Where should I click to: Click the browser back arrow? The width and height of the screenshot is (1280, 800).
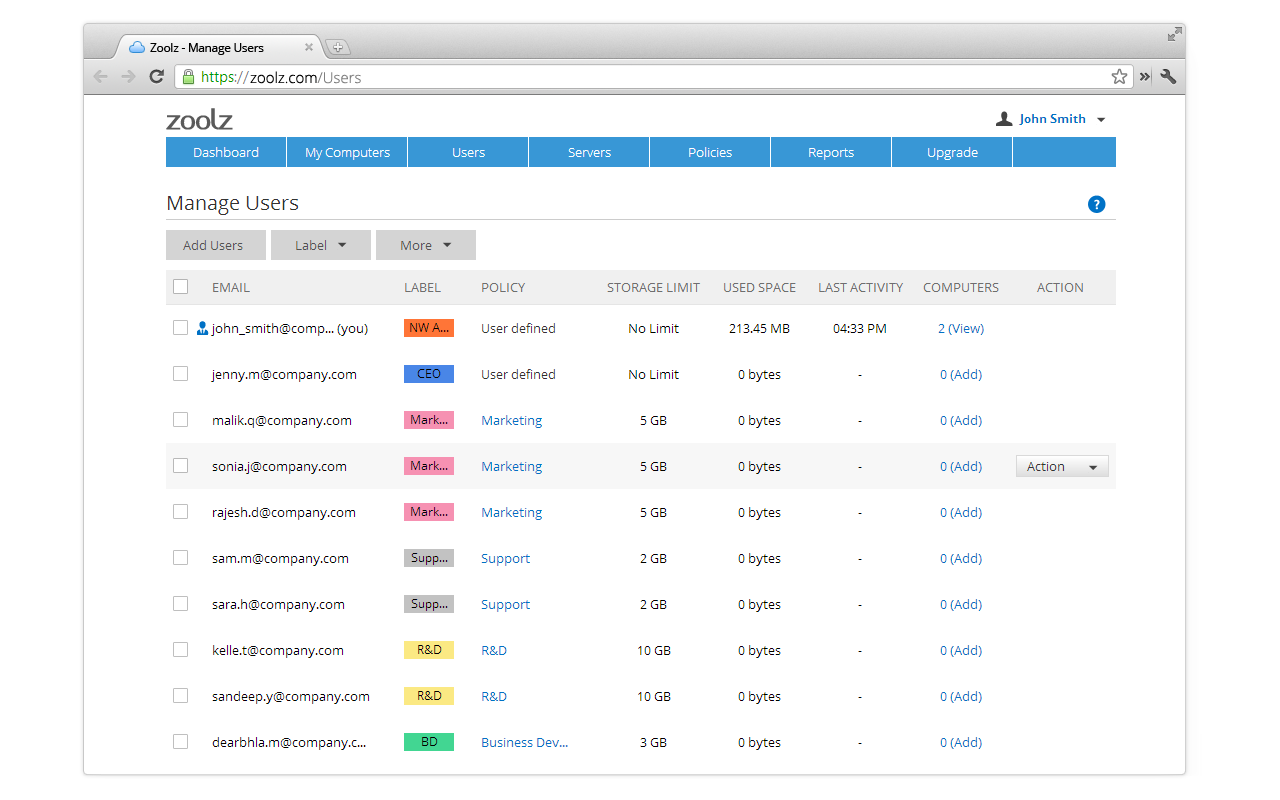pyautogui.click(x=100, y=77)
